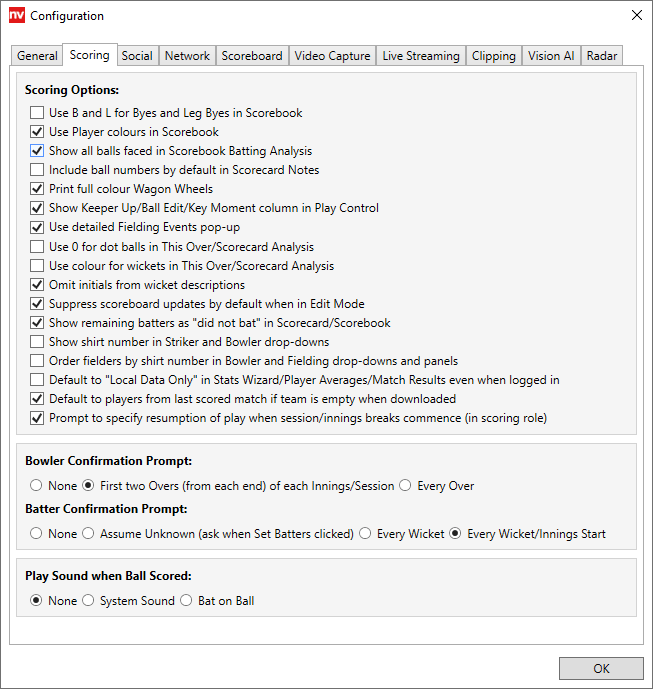
Task: Choose None for Bowler Confirmation Prompt
Action: [37, 486]
